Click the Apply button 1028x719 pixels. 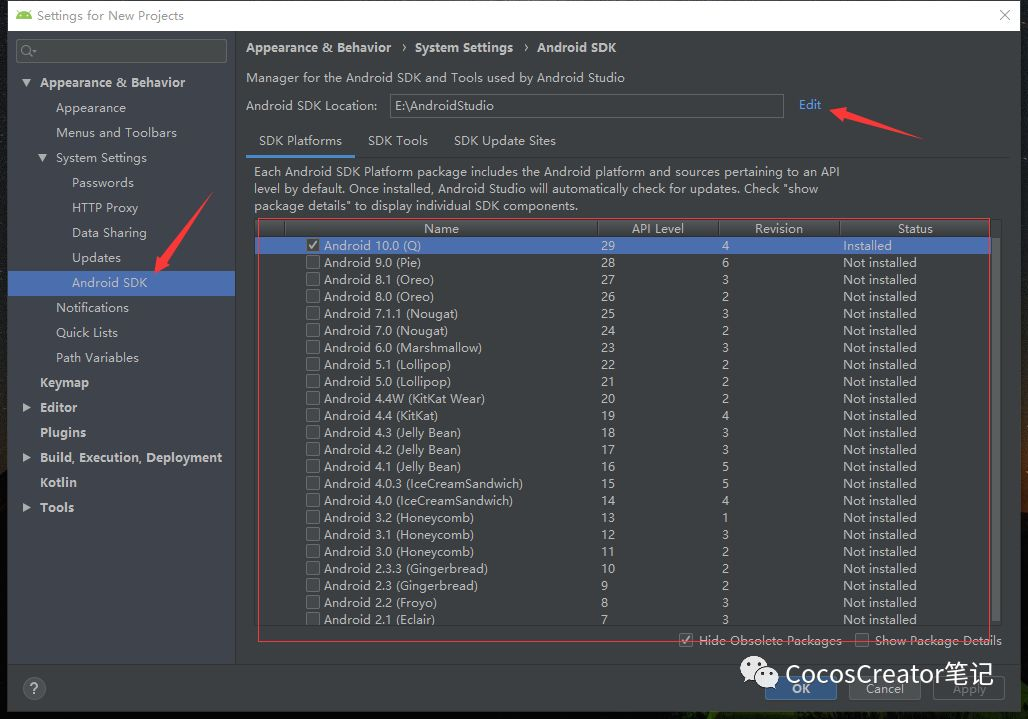(x=969, y=689)
